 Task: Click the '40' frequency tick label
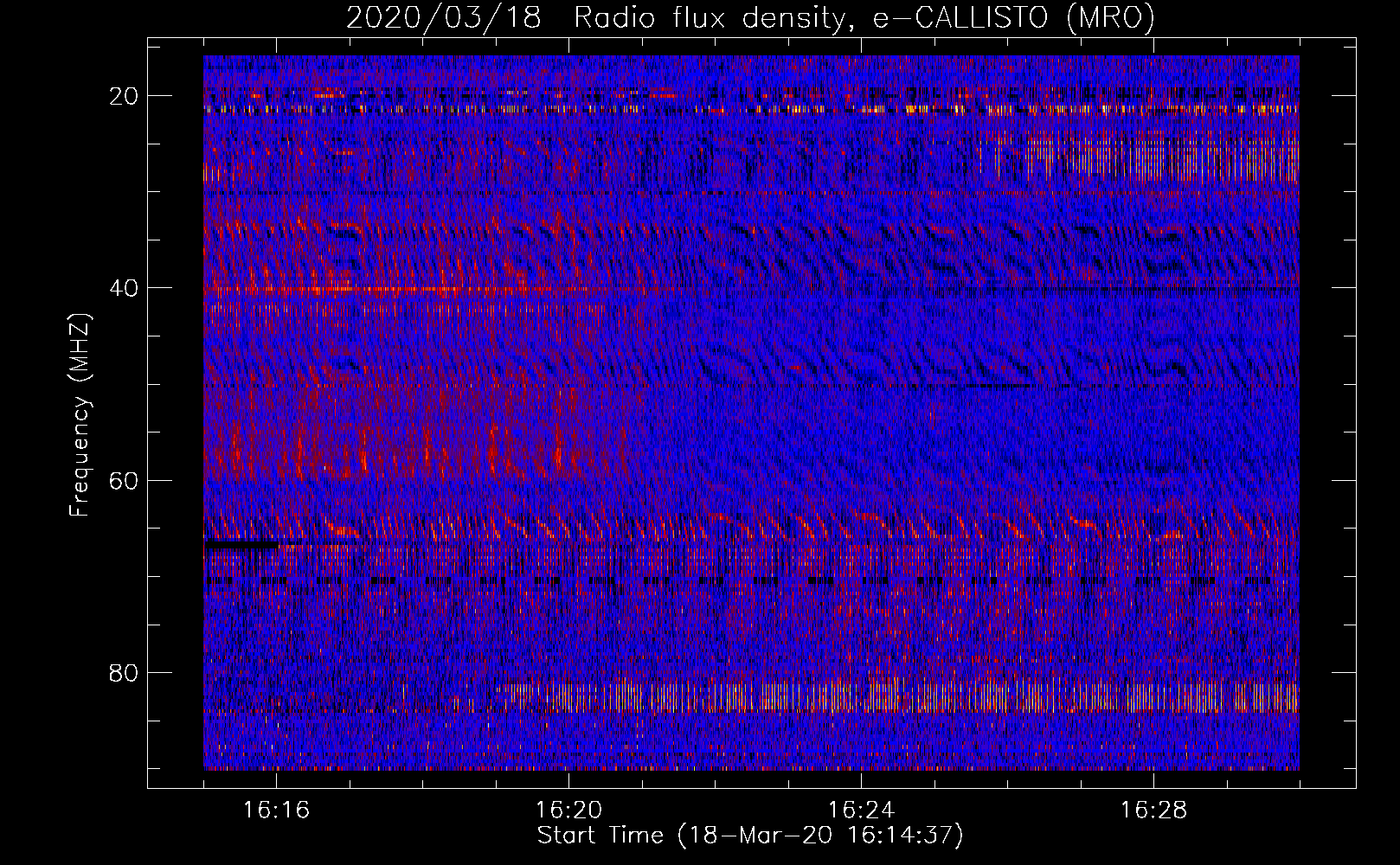(x=125, y=288)
